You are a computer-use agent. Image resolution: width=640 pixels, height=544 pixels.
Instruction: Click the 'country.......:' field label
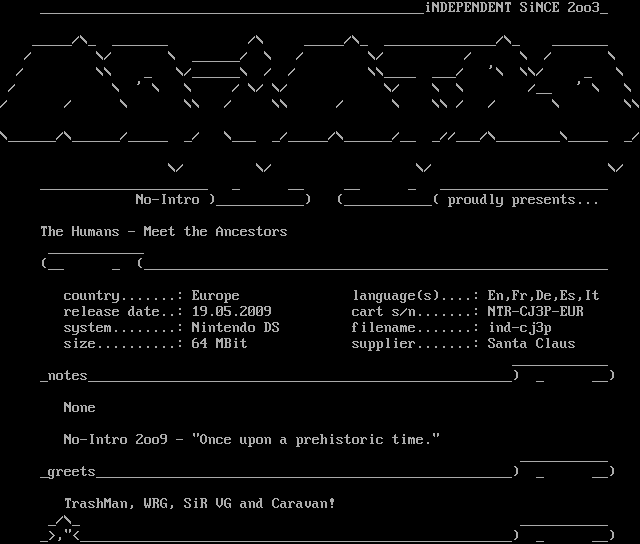click(123, 296)
